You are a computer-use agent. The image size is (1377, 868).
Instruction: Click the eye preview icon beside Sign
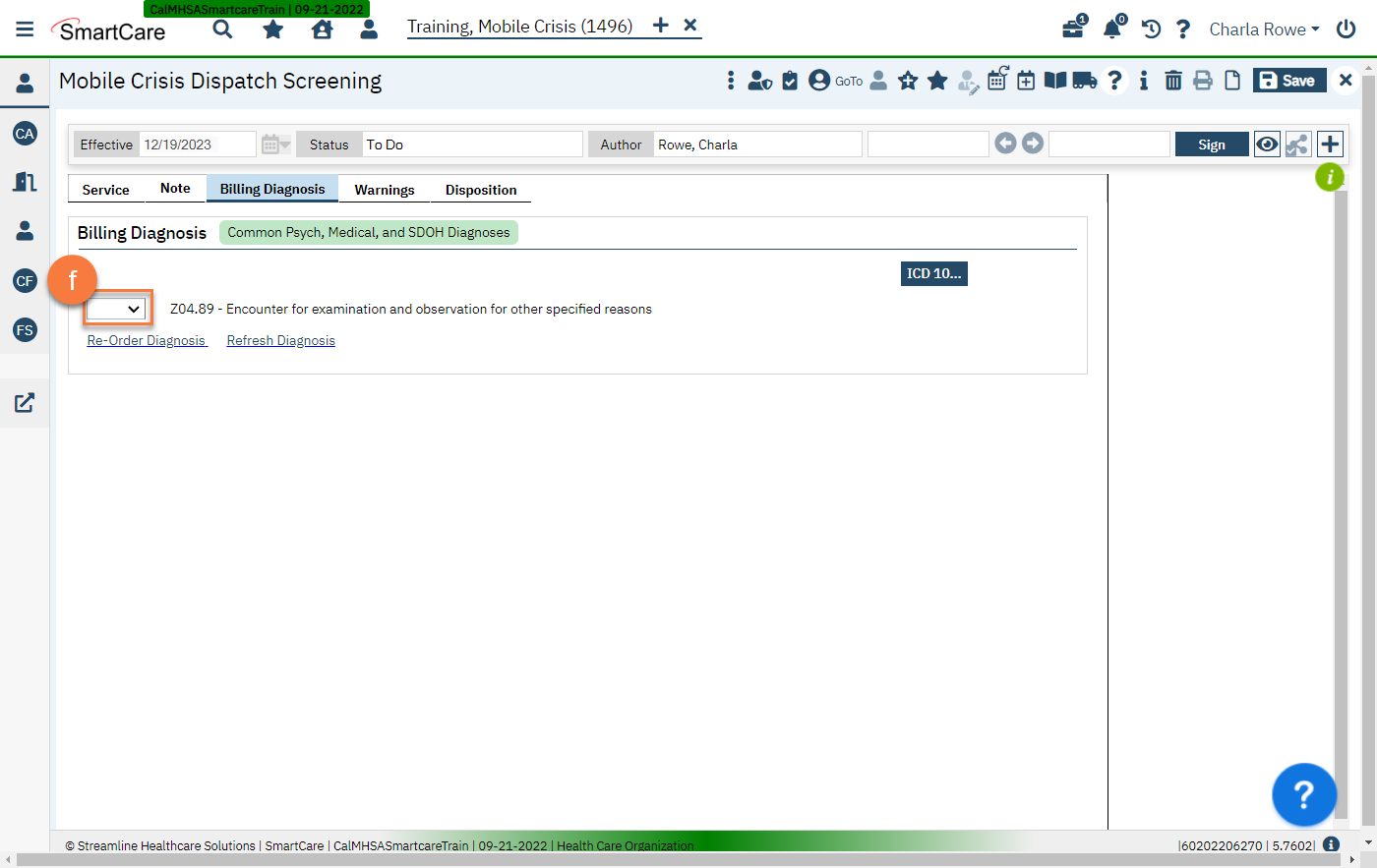pyautogui.click(x=1267, y=144)
